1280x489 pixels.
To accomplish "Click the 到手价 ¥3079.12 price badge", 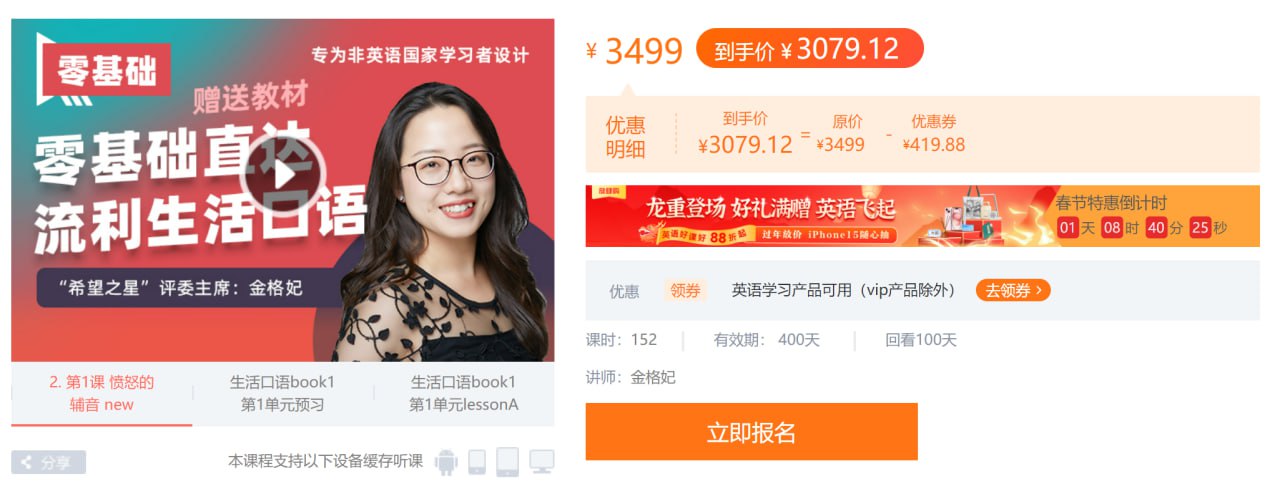I will coord(810,48).
